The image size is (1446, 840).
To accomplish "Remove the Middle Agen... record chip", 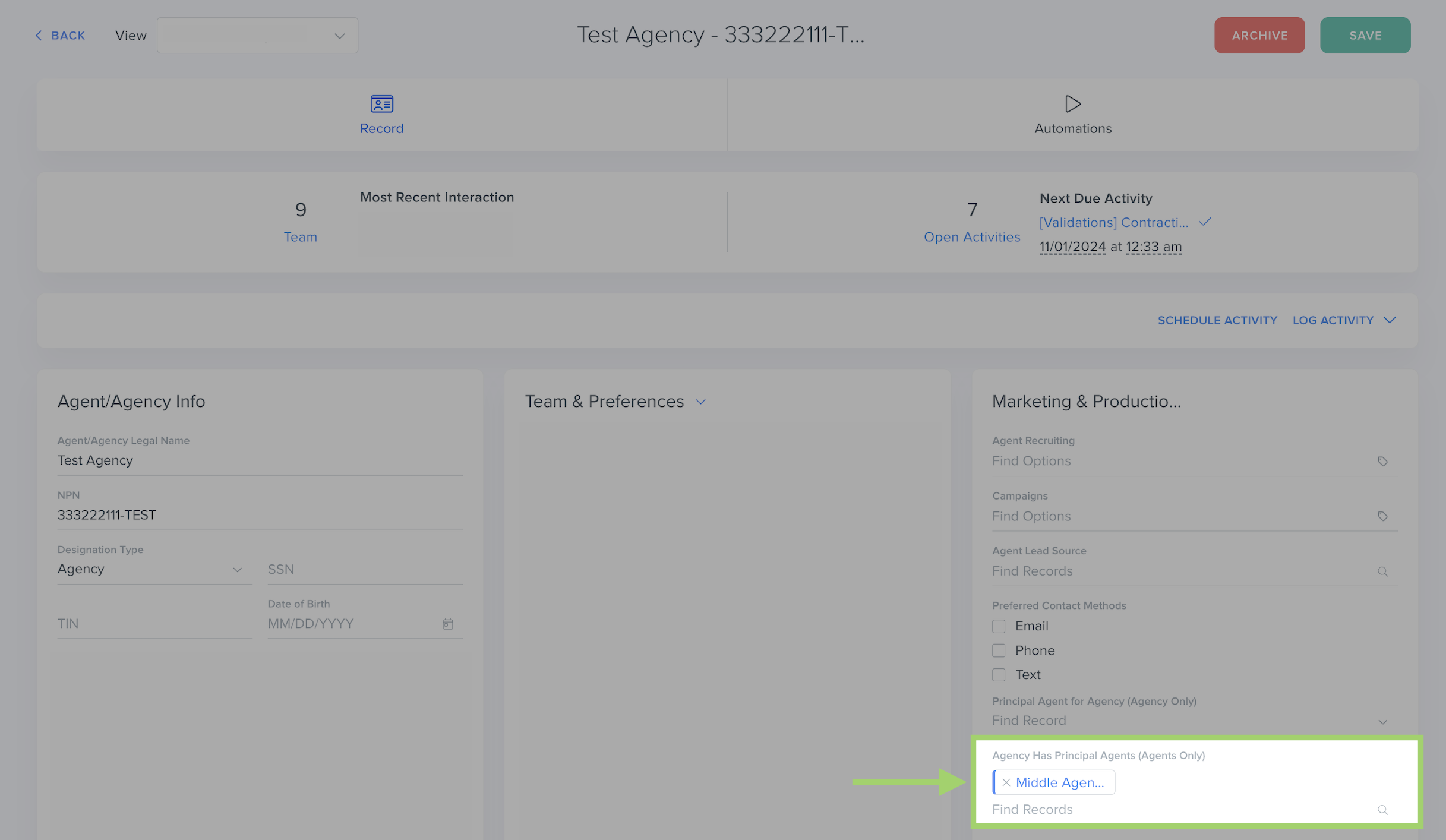I will pos(1006,782).
